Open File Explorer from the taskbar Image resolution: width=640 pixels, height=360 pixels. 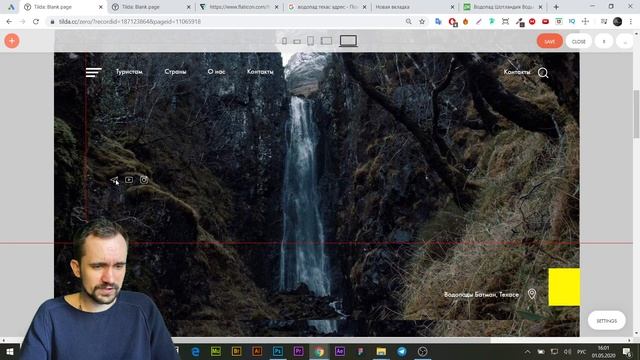coord(381,351)
